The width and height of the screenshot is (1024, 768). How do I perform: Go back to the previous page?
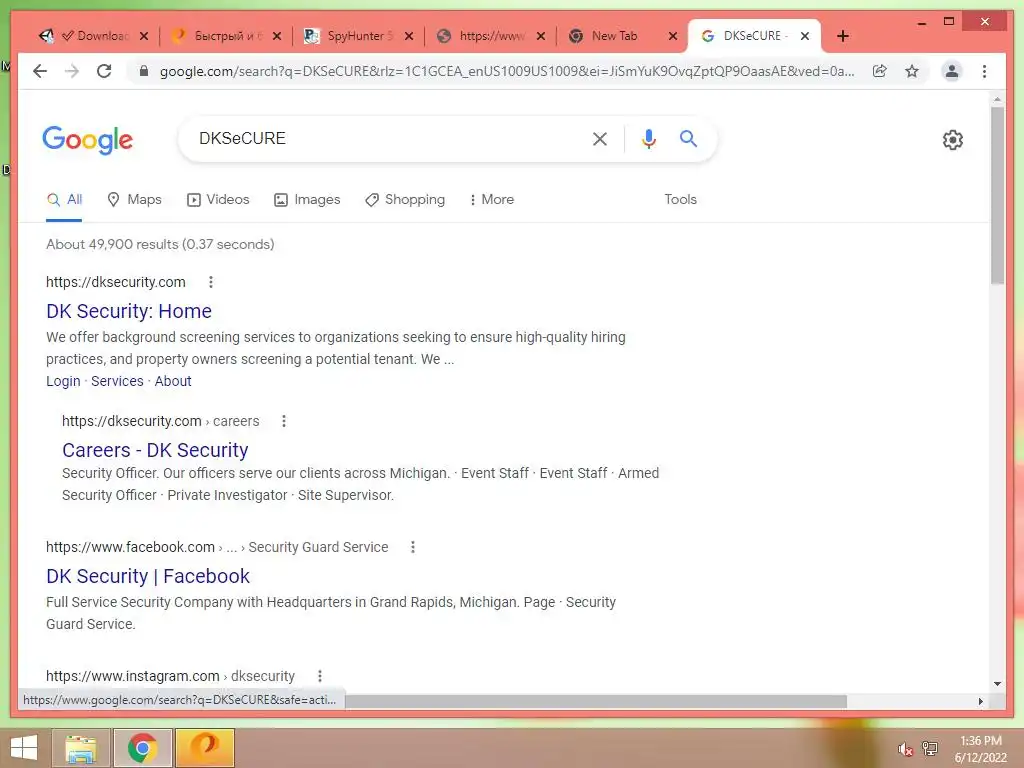(x=40, y=71)
